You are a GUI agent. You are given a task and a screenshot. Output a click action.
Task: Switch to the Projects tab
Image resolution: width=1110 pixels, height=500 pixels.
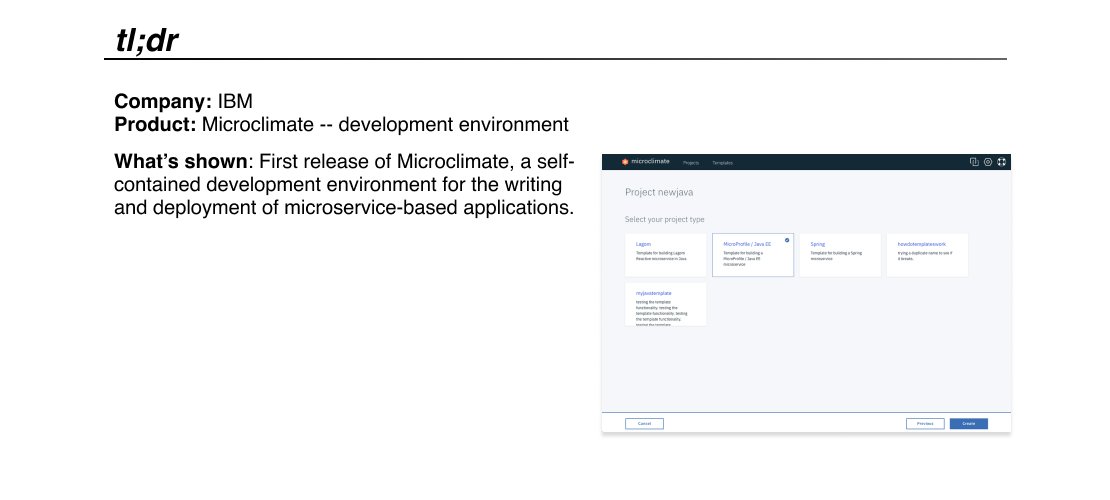[691, 162]
